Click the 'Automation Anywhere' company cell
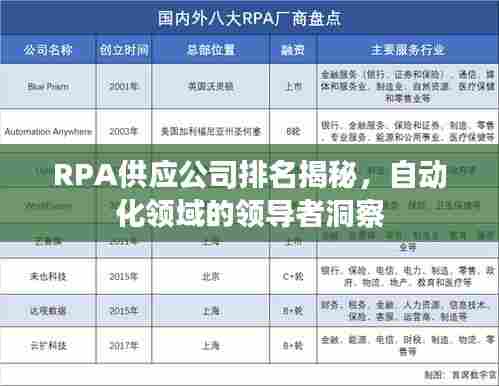This screenshot has height=386, width=499. click(x=48, y=131)
